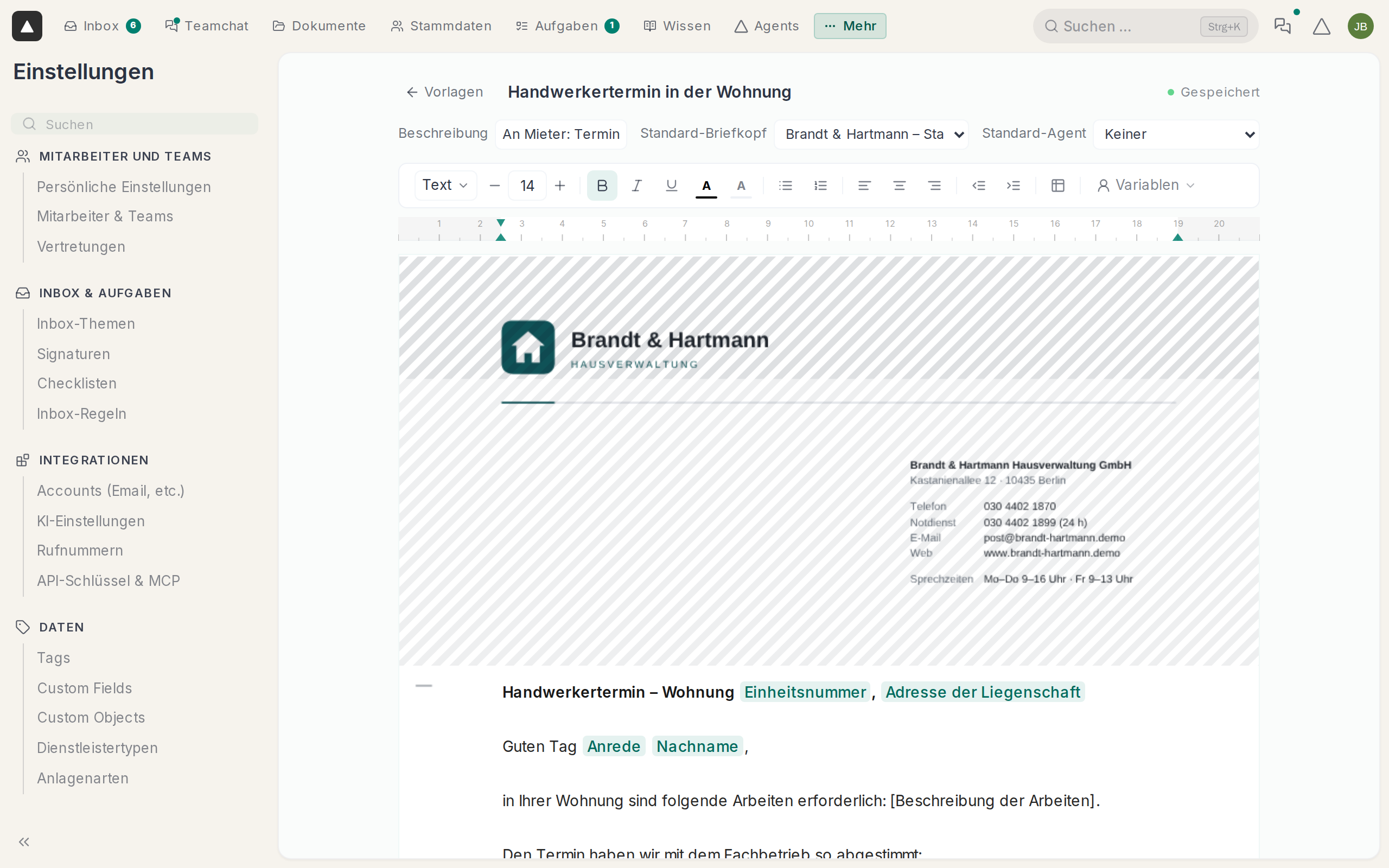Increase font size with plus button
This screenshot has width=1389, height=868.
[x=560, y=186]
